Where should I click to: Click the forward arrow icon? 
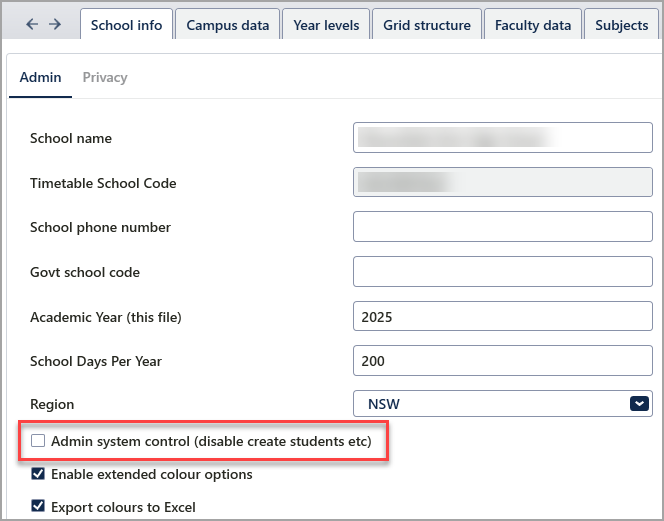click(55, 25)
